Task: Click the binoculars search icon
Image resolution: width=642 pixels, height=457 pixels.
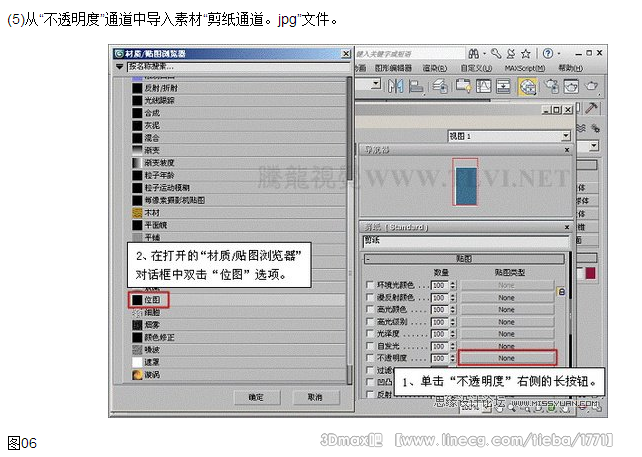Action: 474,54
